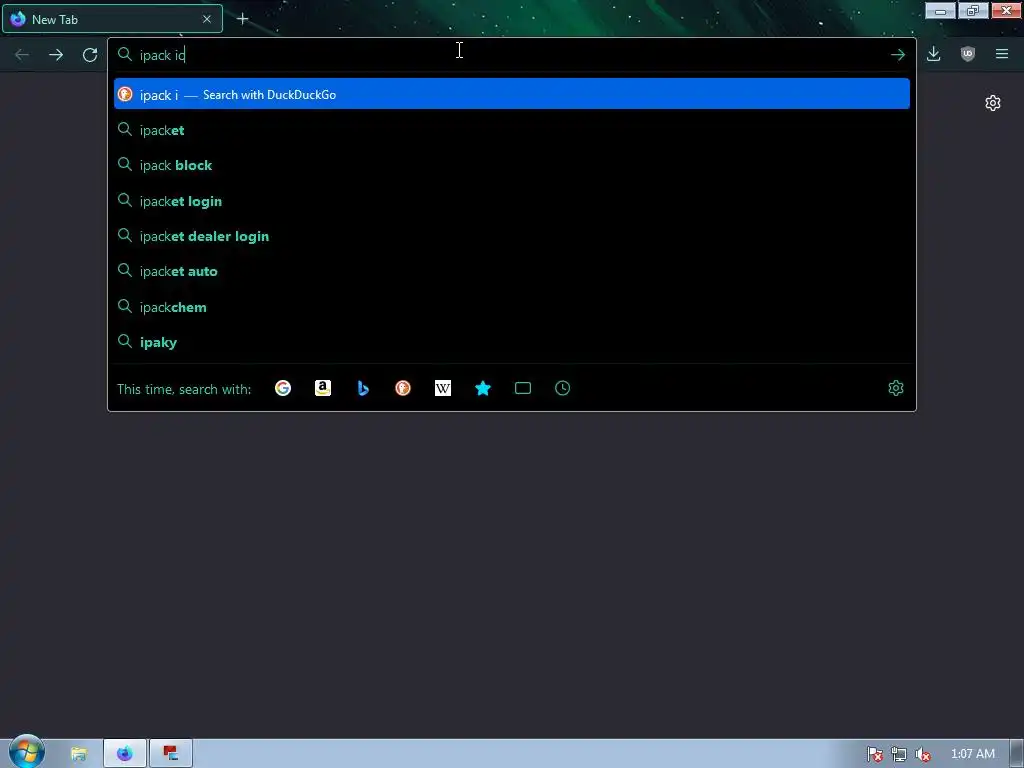Search in bookmarks star icon
The height and width of the screenshot is (768, 1024).
point(483,389)
